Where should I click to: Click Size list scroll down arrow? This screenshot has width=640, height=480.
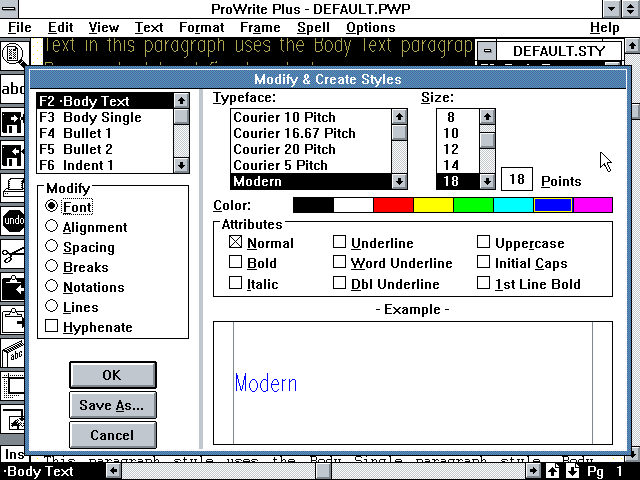pos(487,181)
